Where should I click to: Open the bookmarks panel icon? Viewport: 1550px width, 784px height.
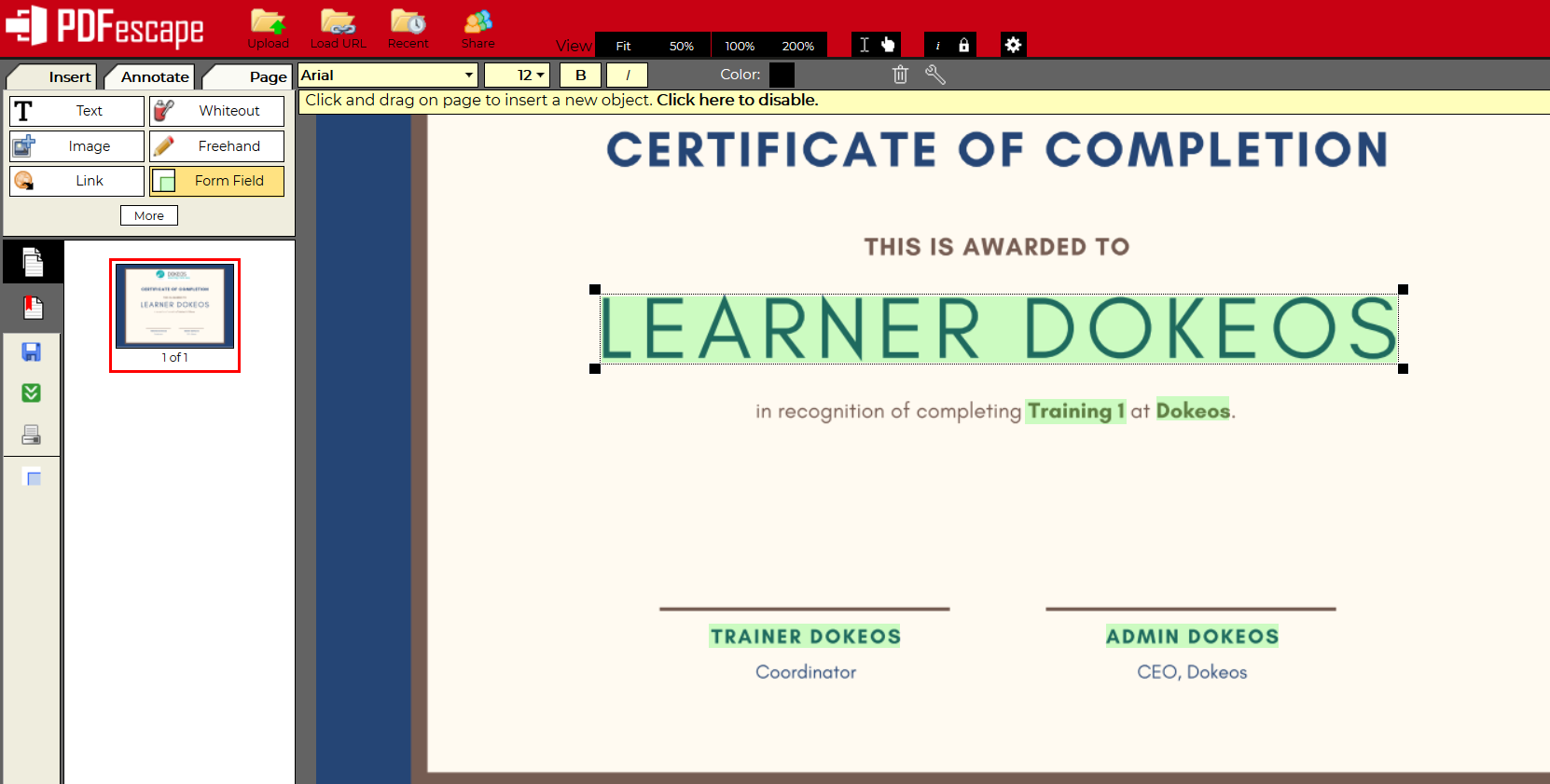click(x=33, y=308)
